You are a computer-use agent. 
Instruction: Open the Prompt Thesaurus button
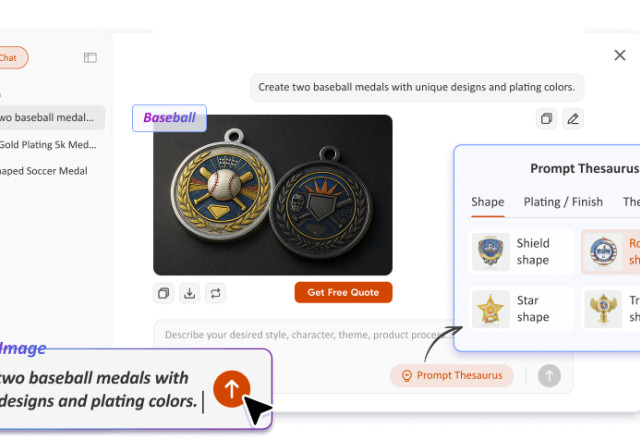(452, 376)
